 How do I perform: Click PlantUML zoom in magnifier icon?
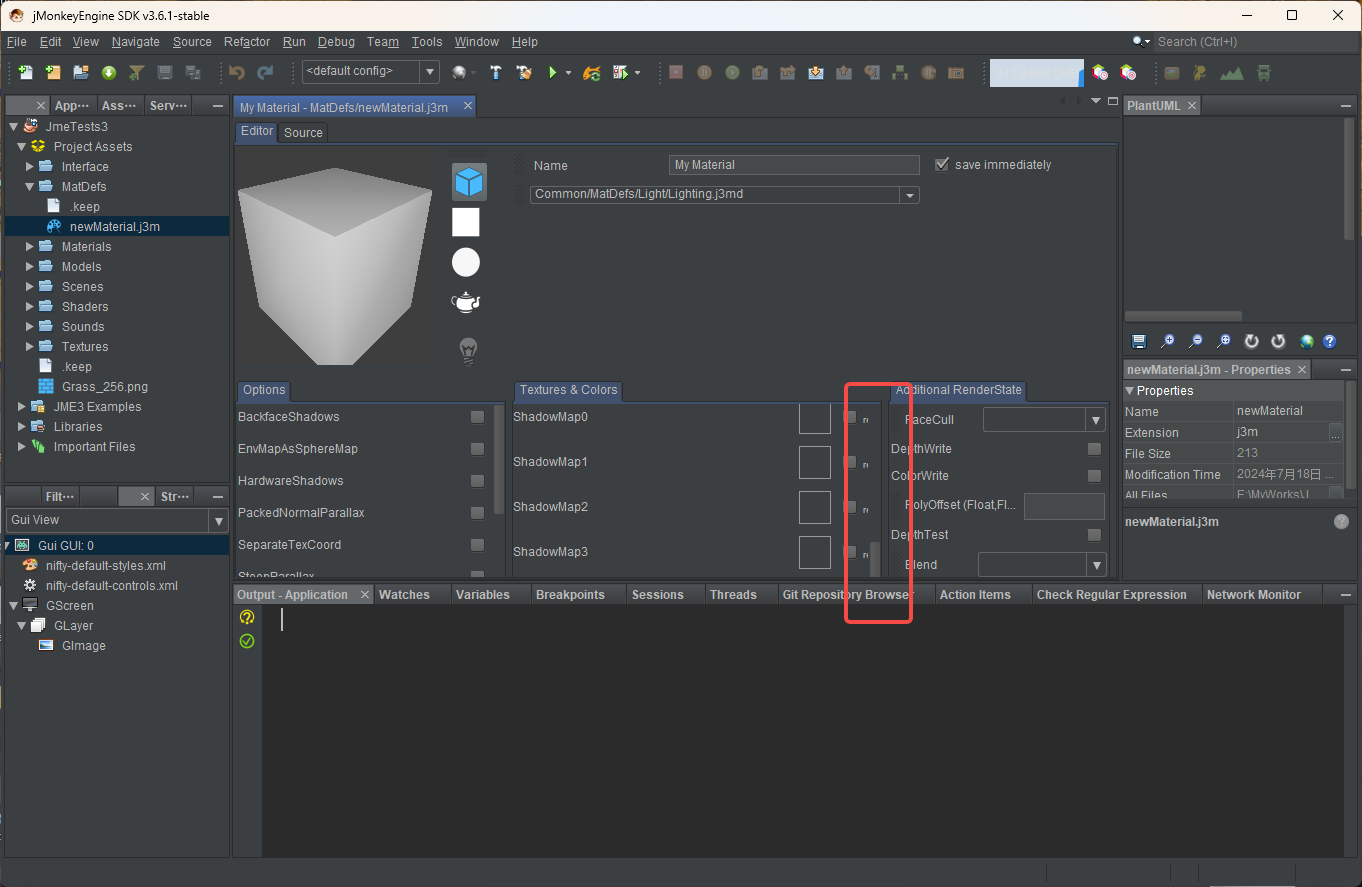point(1168,341)
